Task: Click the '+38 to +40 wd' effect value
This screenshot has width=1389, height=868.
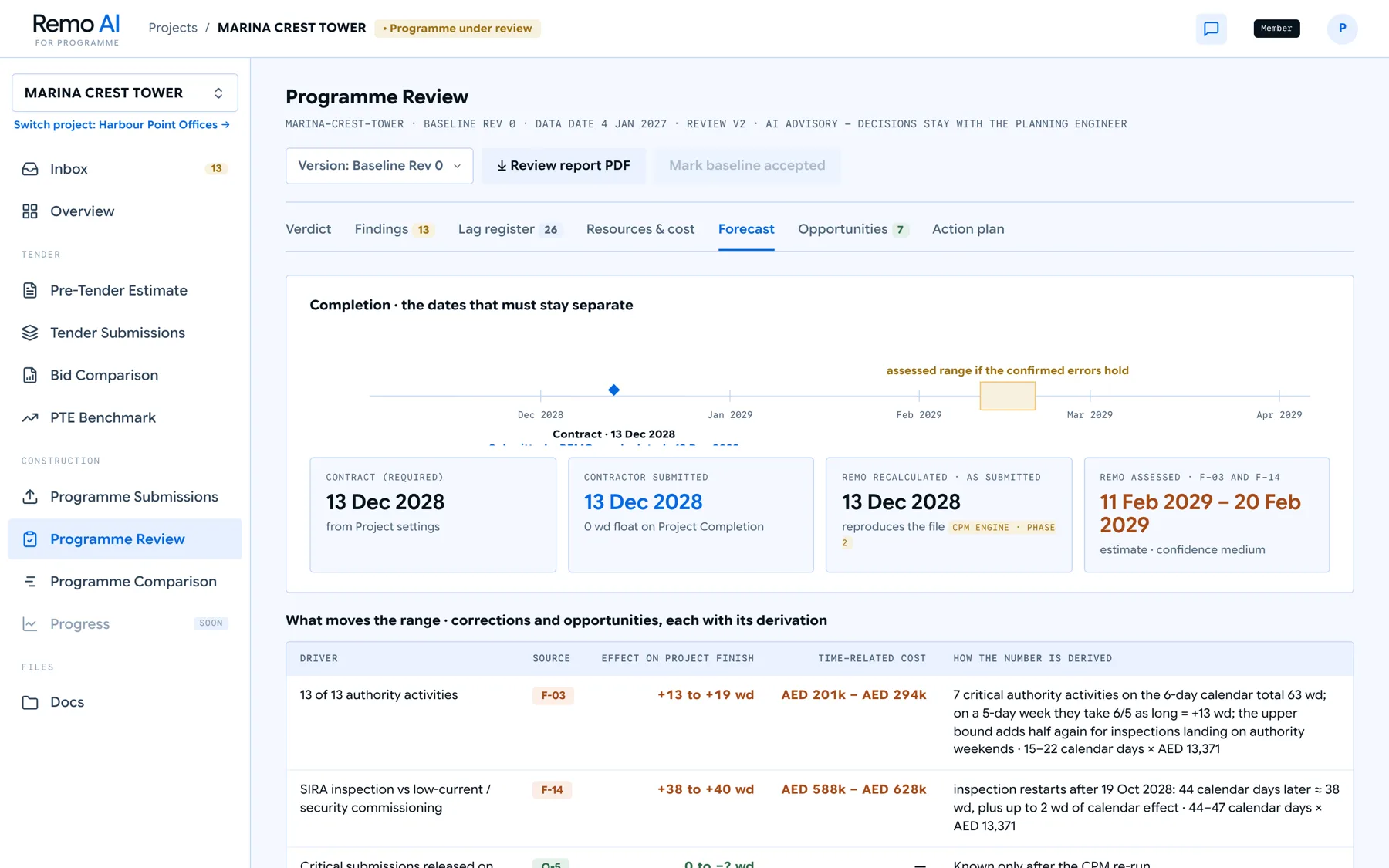Action: [705, 790]
